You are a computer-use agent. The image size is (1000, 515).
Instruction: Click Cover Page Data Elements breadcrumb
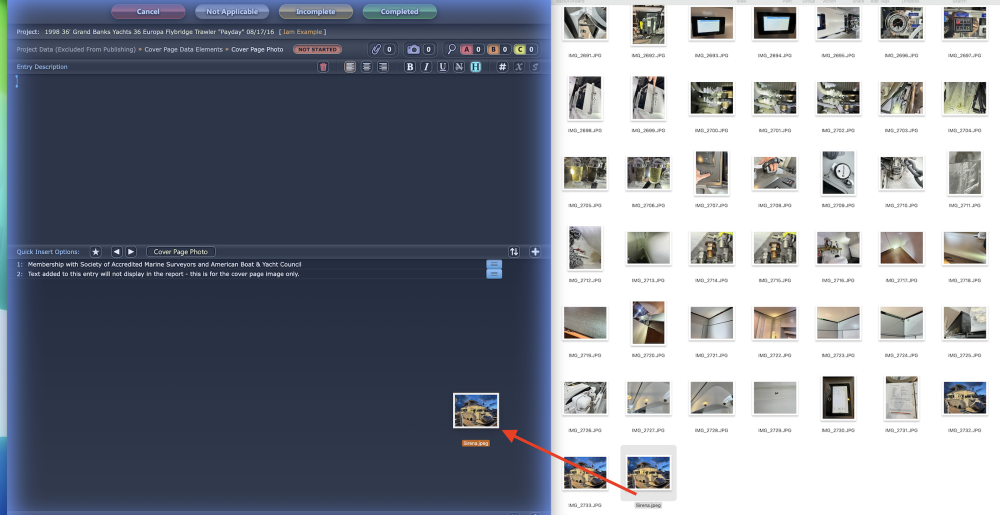(184, 49)
